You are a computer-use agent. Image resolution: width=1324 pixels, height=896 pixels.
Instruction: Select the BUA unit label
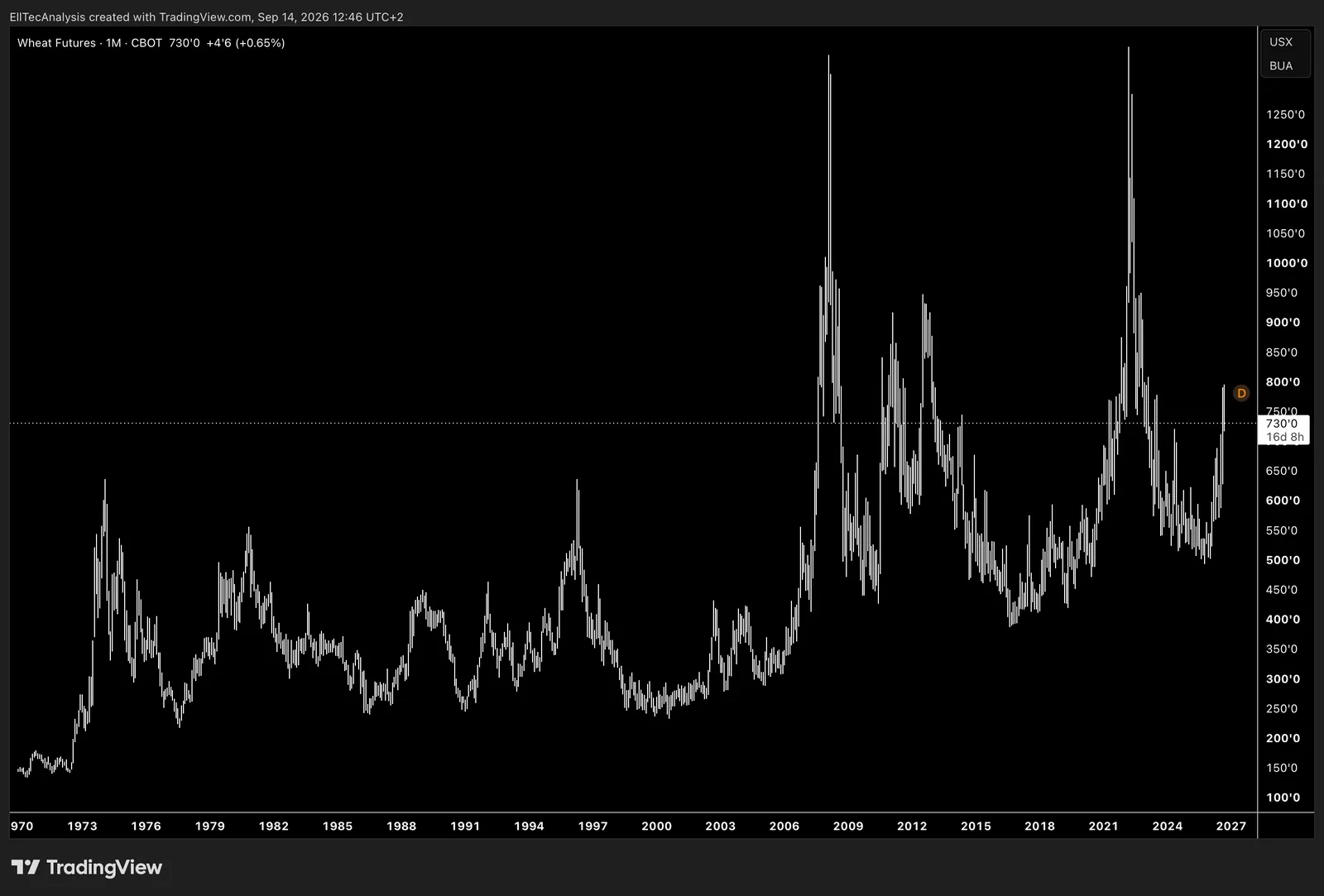click(x=1281, y=66)
